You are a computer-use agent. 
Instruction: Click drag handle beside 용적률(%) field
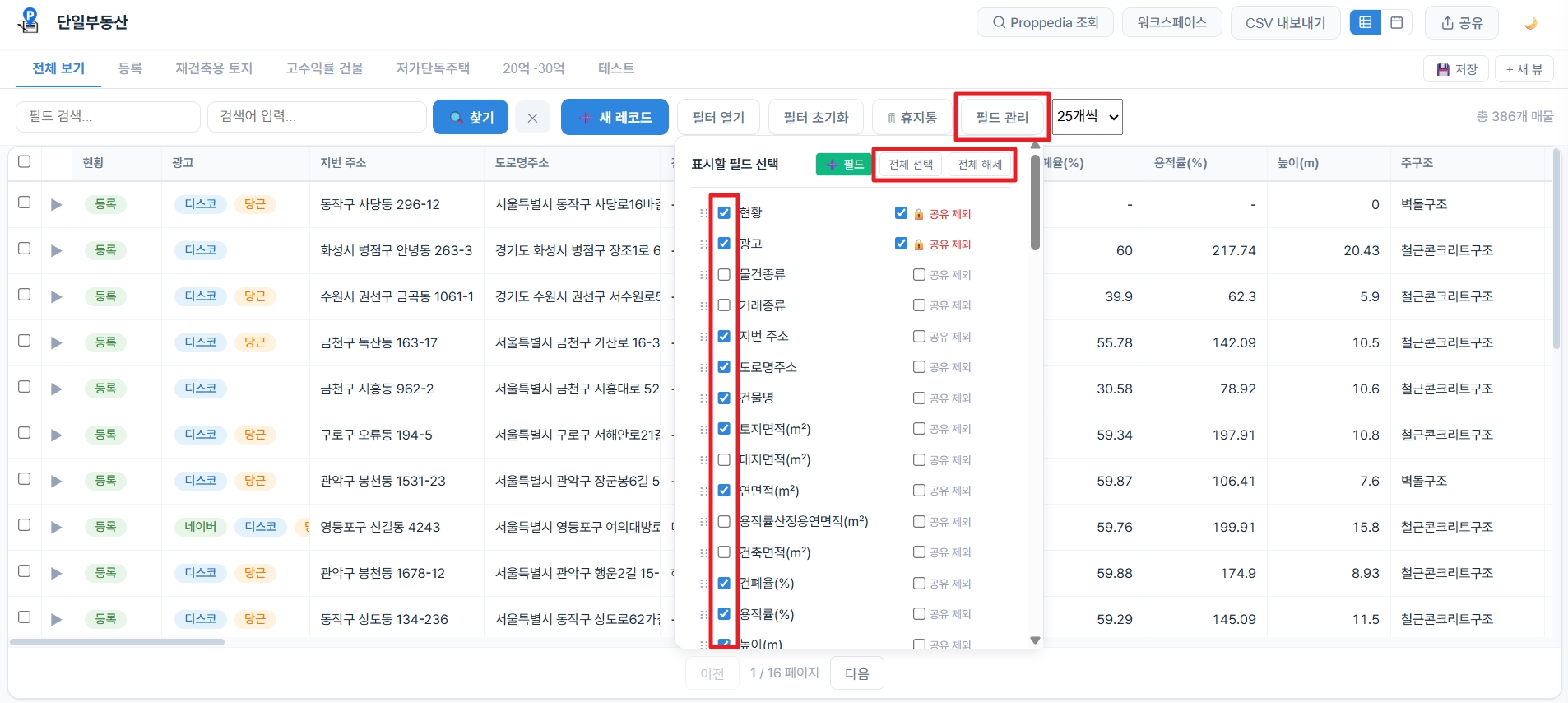(703, 614)
